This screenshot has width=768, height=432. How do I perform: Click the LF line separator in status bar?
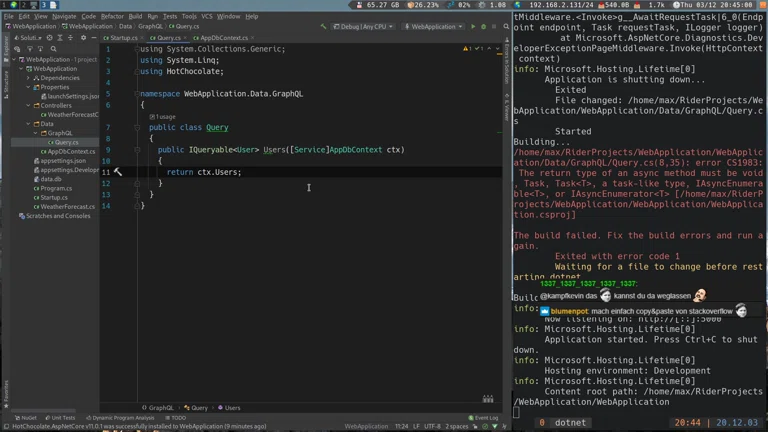coord(415,426)
